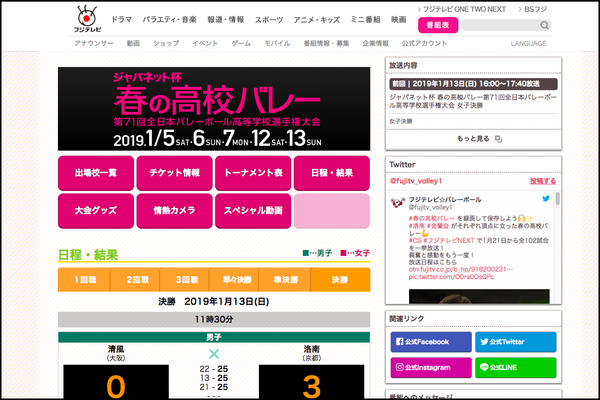Switch to the 1回戦 tab
Screen dimensions: 600x400
[84, 281]
